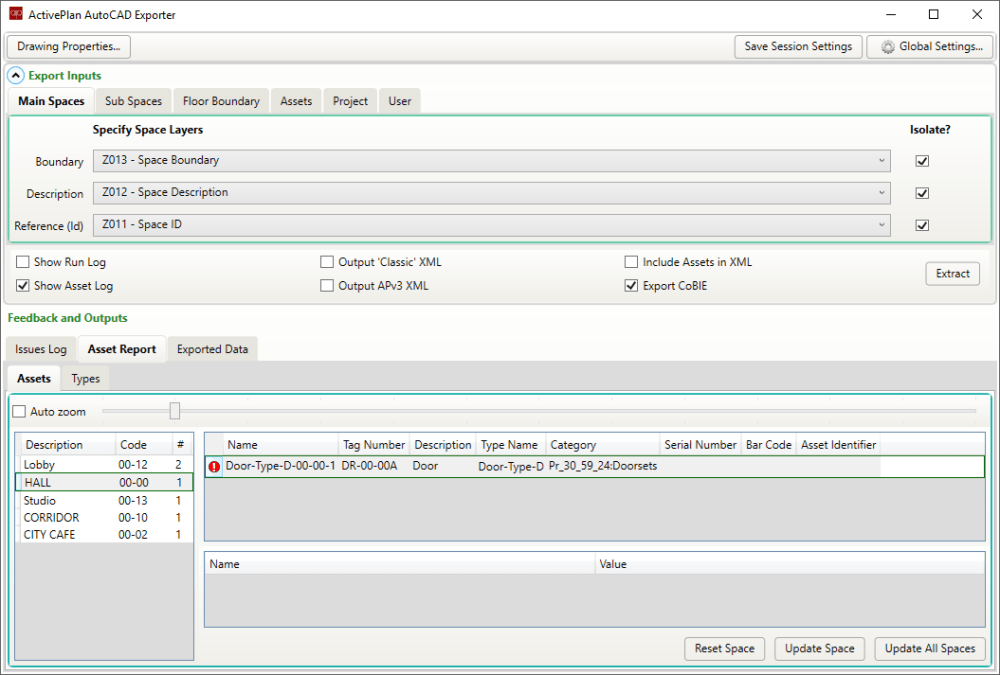Open Global Settings with gear icon
This screenshot has height=675, width=1000.
point(930,46)
